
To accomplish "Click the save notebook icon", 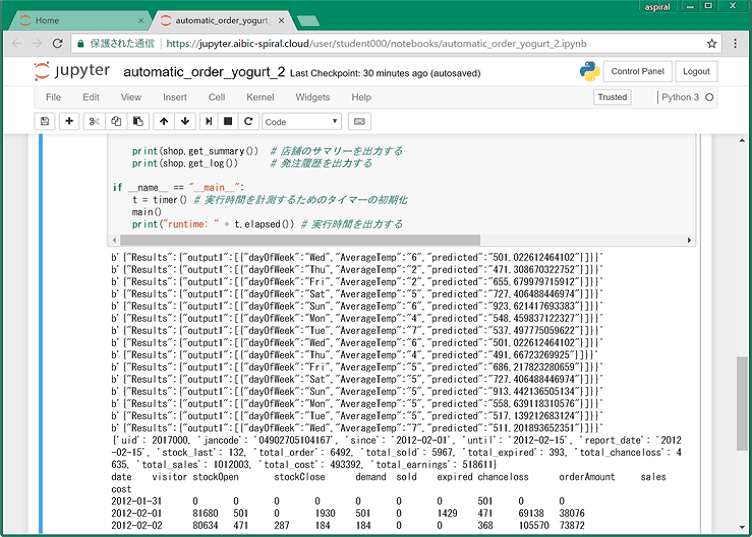I will click(x=44, y=121).
